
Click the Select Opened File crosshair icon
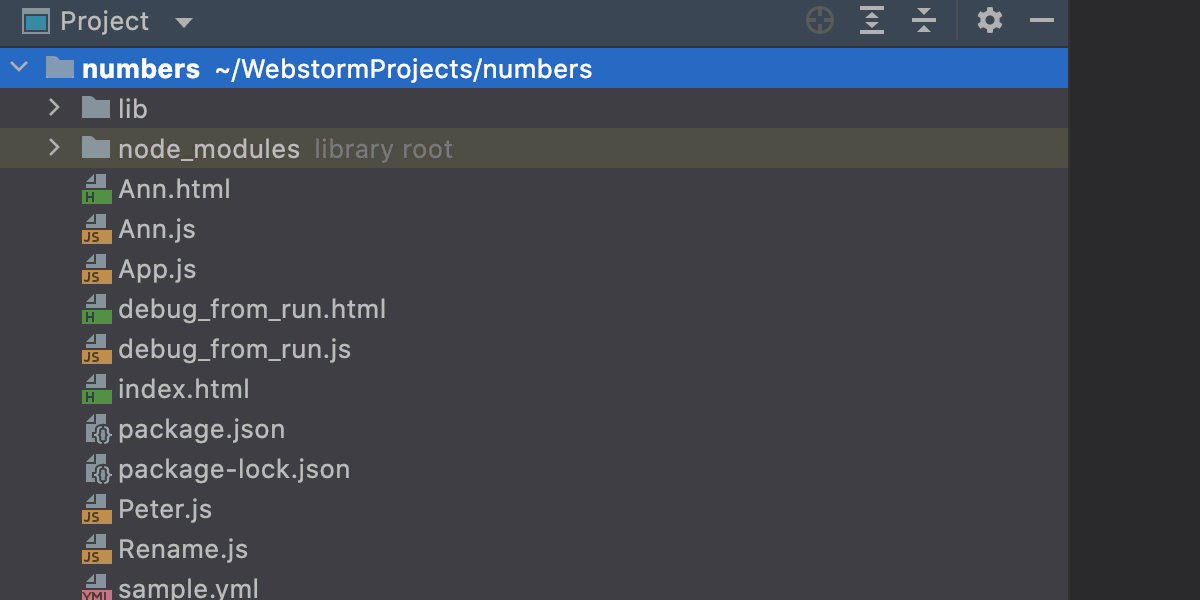click(819, 21)
